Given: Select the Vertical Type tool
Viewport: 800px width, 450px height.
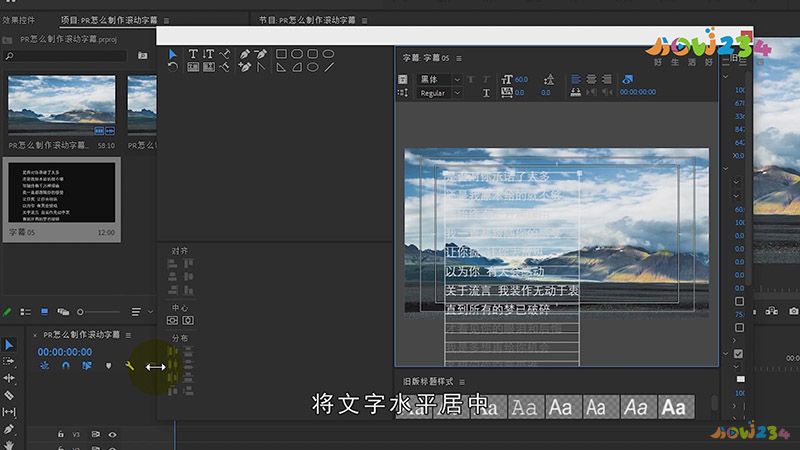Looking at the screenshot, I should coord(208,54).
